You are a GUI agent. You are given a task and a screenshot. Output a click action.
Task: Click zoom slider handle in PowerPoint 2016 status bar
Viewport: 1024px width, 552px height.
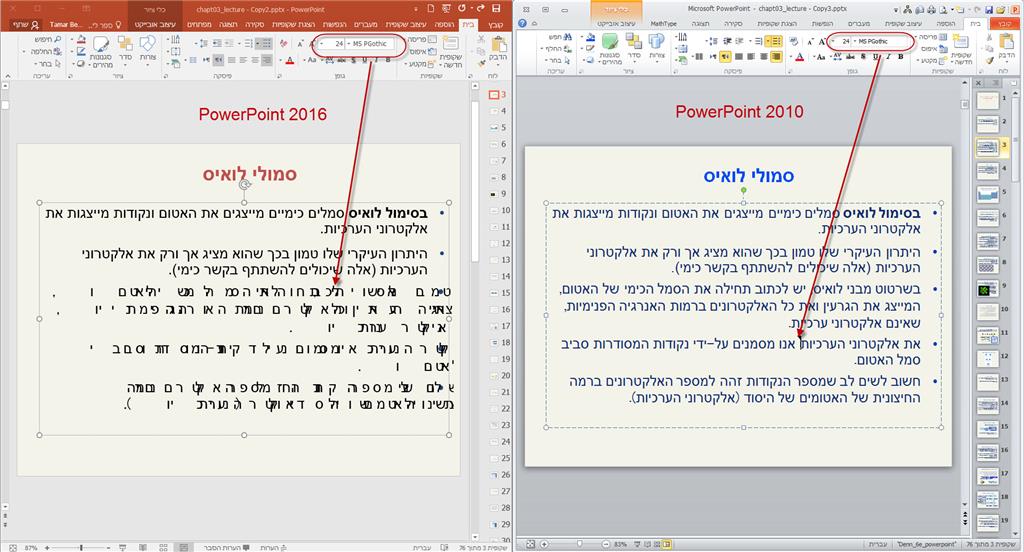coord(81,547)
